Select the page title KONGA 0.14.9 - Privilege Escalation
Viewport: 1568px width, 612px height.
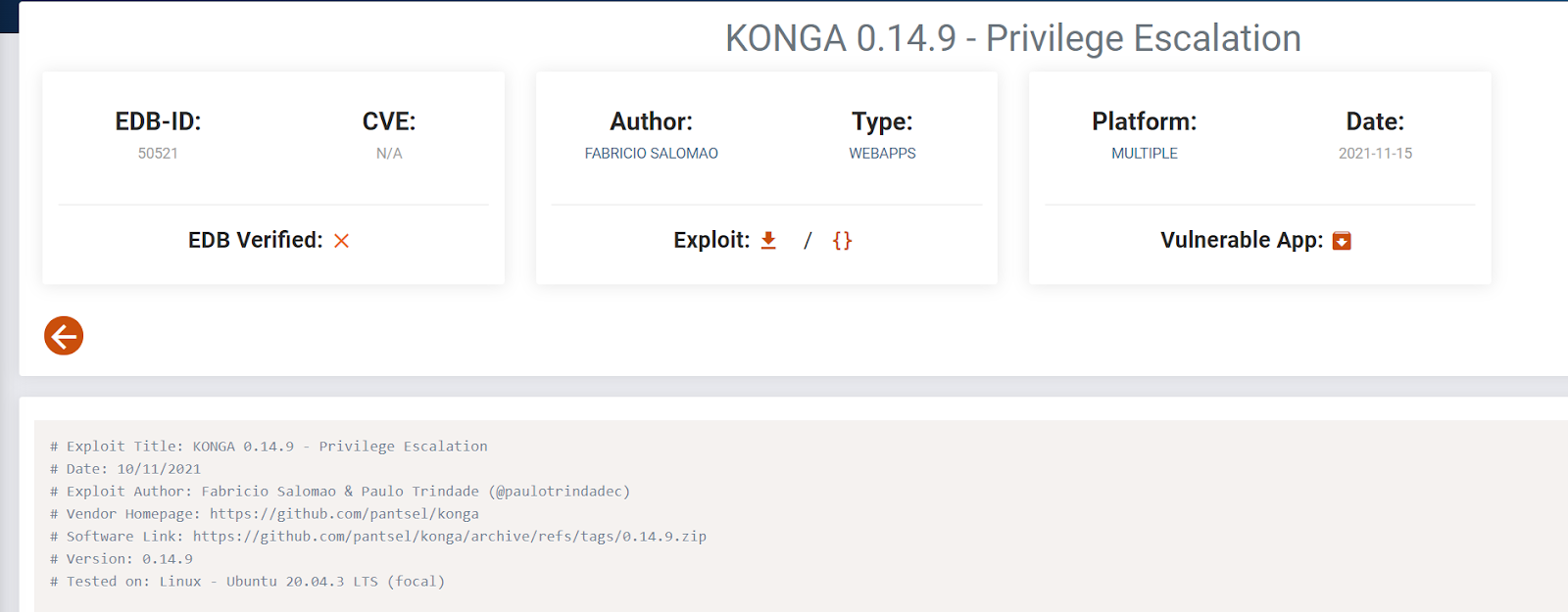pos(1013,38)
